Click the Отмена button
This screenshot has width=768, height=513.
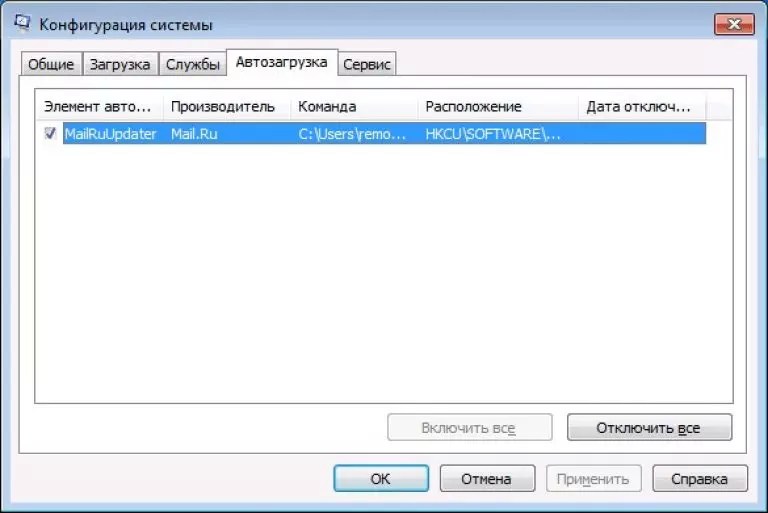486,479
